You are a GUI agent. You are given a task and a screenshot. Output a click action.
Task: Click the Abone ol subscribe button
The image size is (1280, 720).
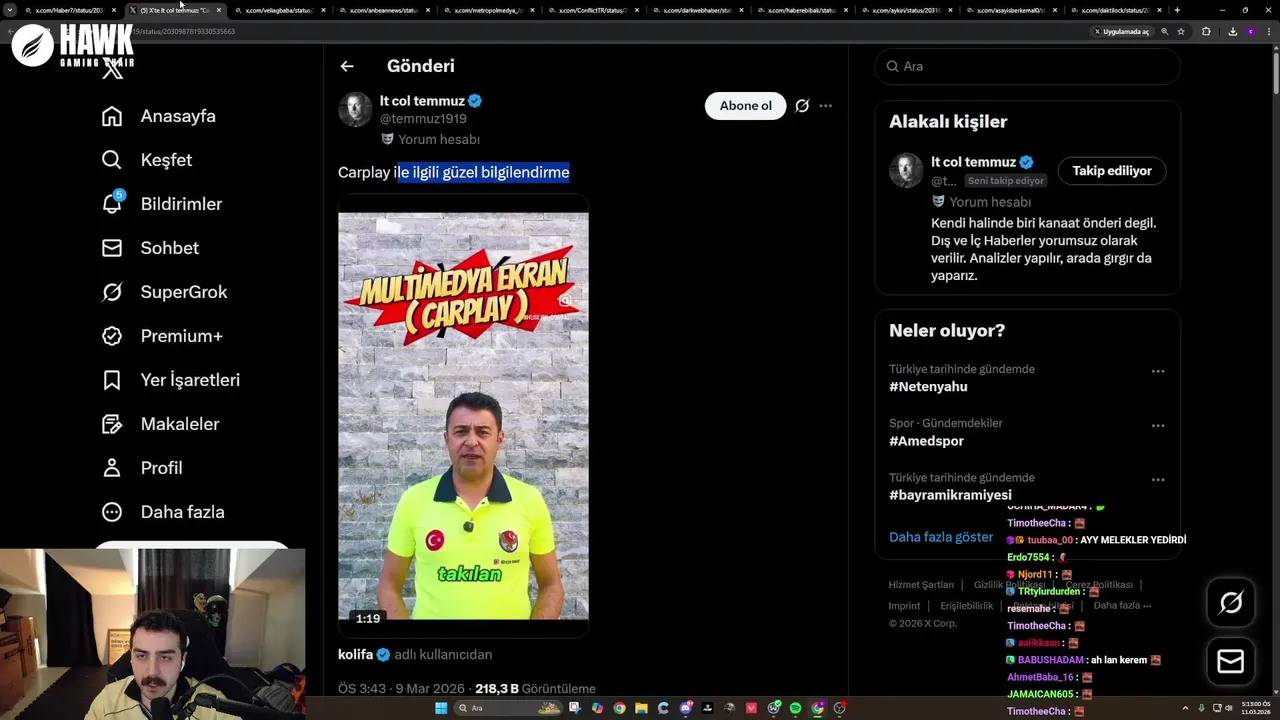pyautogui.click(x=746, y=106)
